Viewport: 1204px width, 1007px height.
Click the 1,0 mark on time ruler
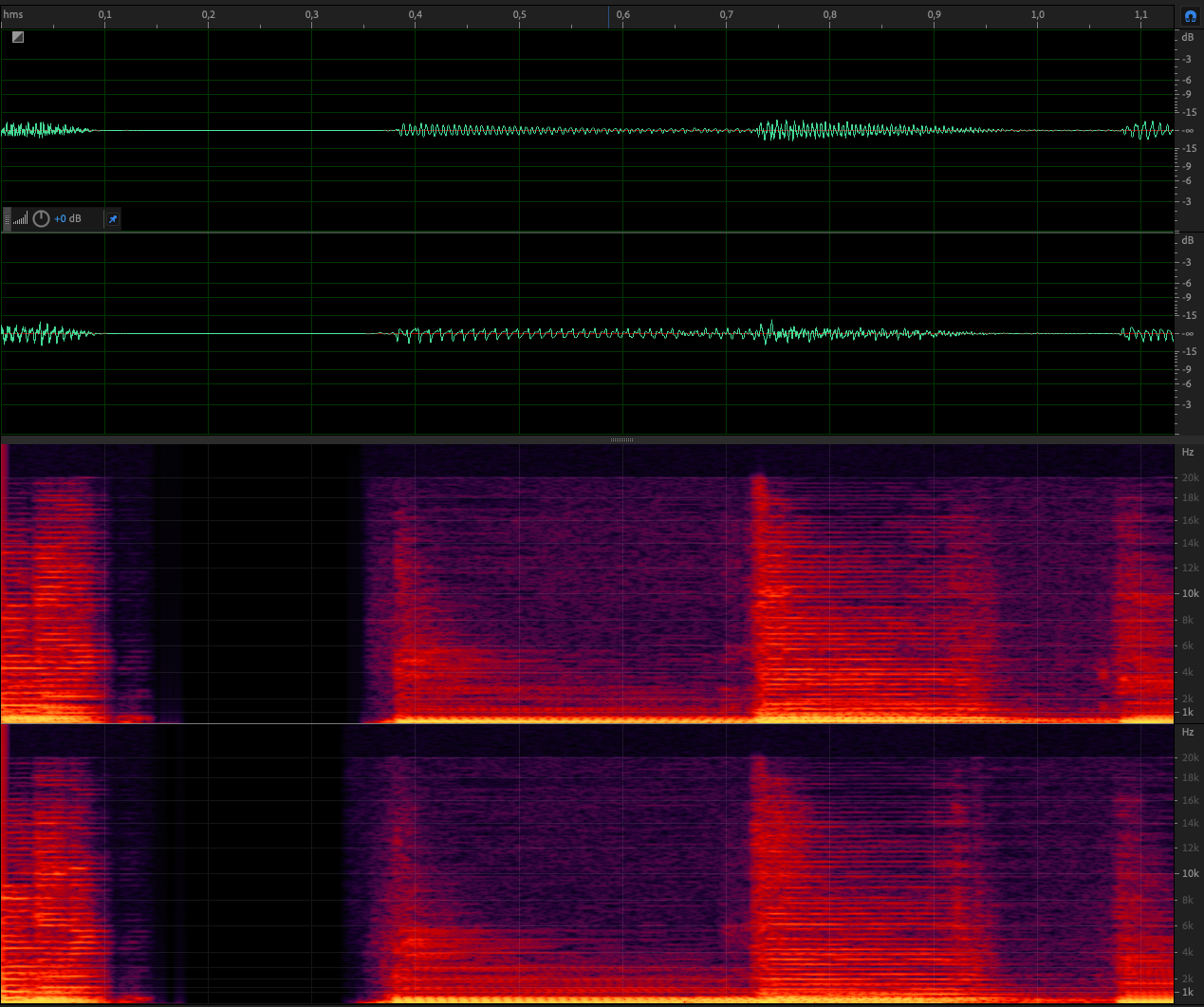[1037, 14]
